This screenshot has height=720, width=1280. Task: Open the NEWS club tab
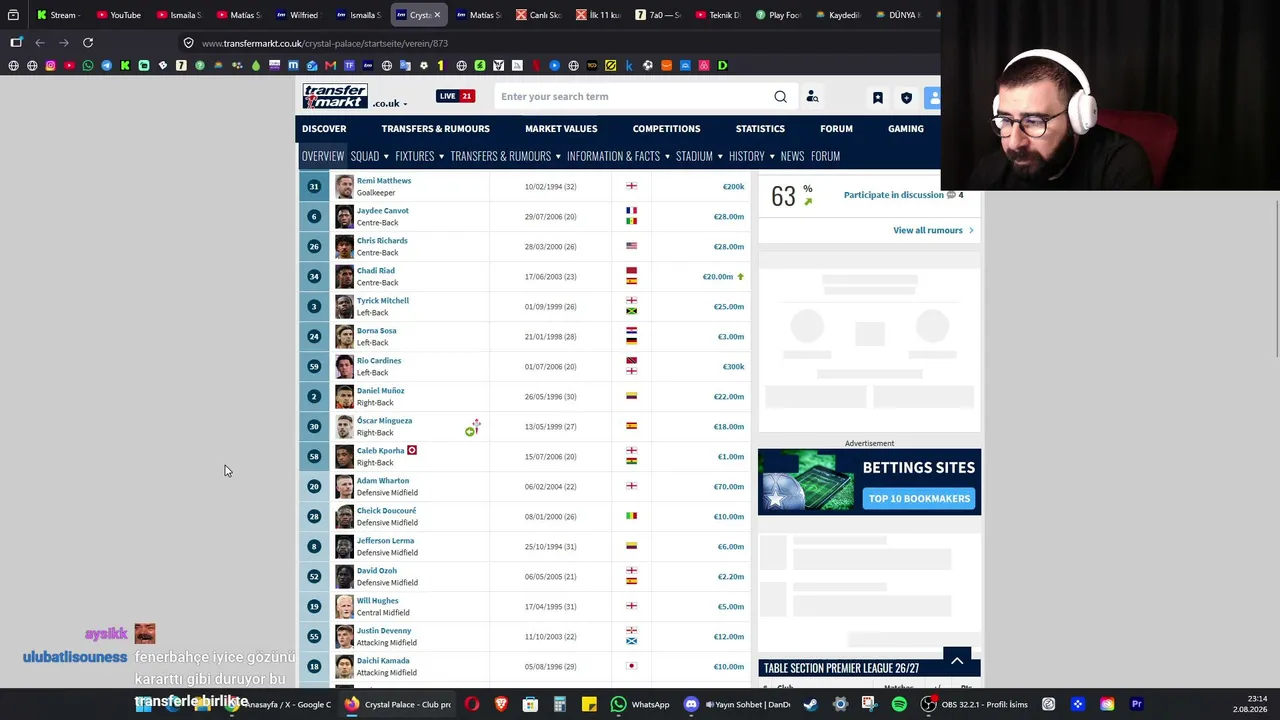click(792, 156)
